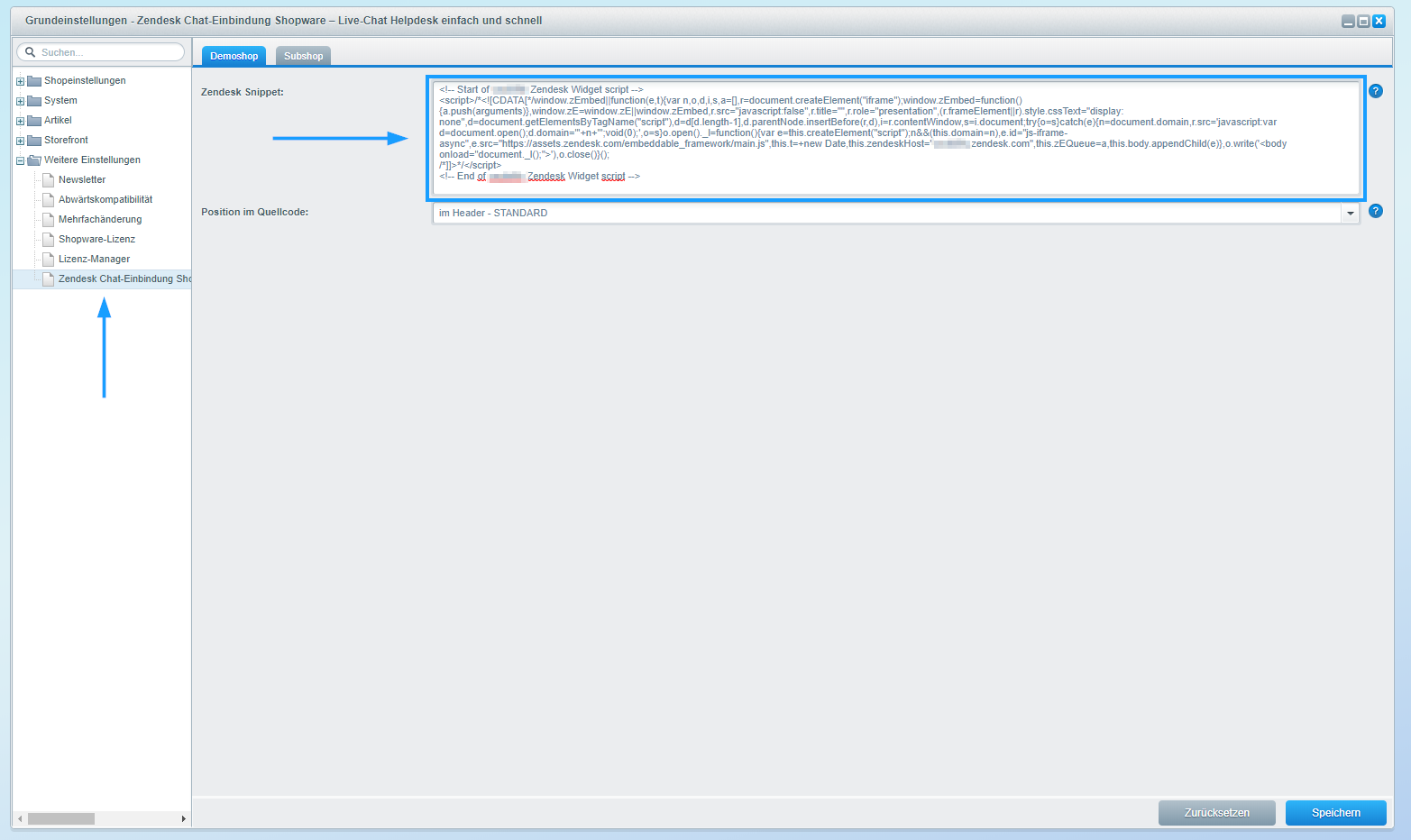Open Mehrfachänderung in the tree
This screenshot has width=1411, height=840.
(100, 219)
